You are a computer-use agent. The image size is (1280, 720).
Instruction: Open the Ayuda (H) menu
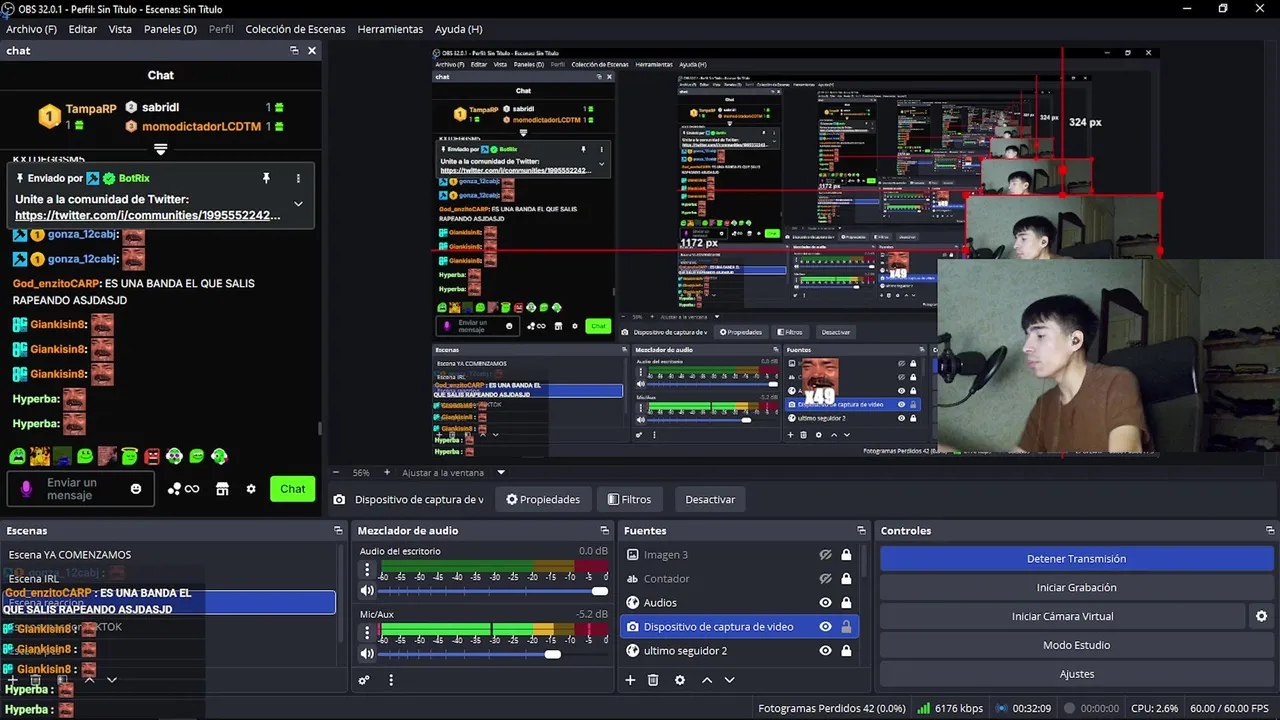pos(458,29)
